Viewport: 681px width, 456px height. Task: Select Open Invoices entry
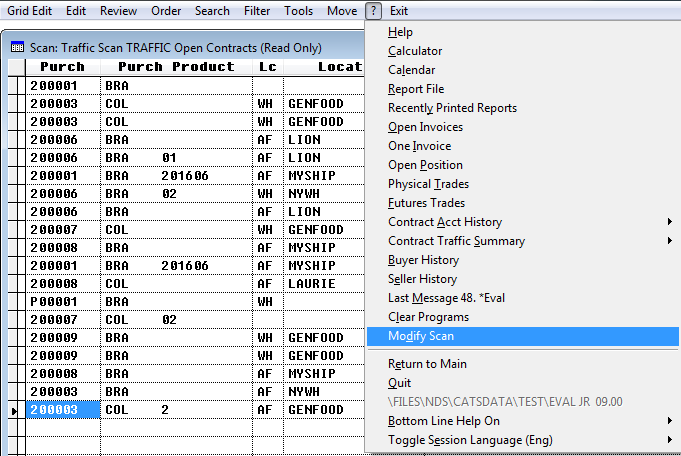pyautogui.click(x=425, y=127)
